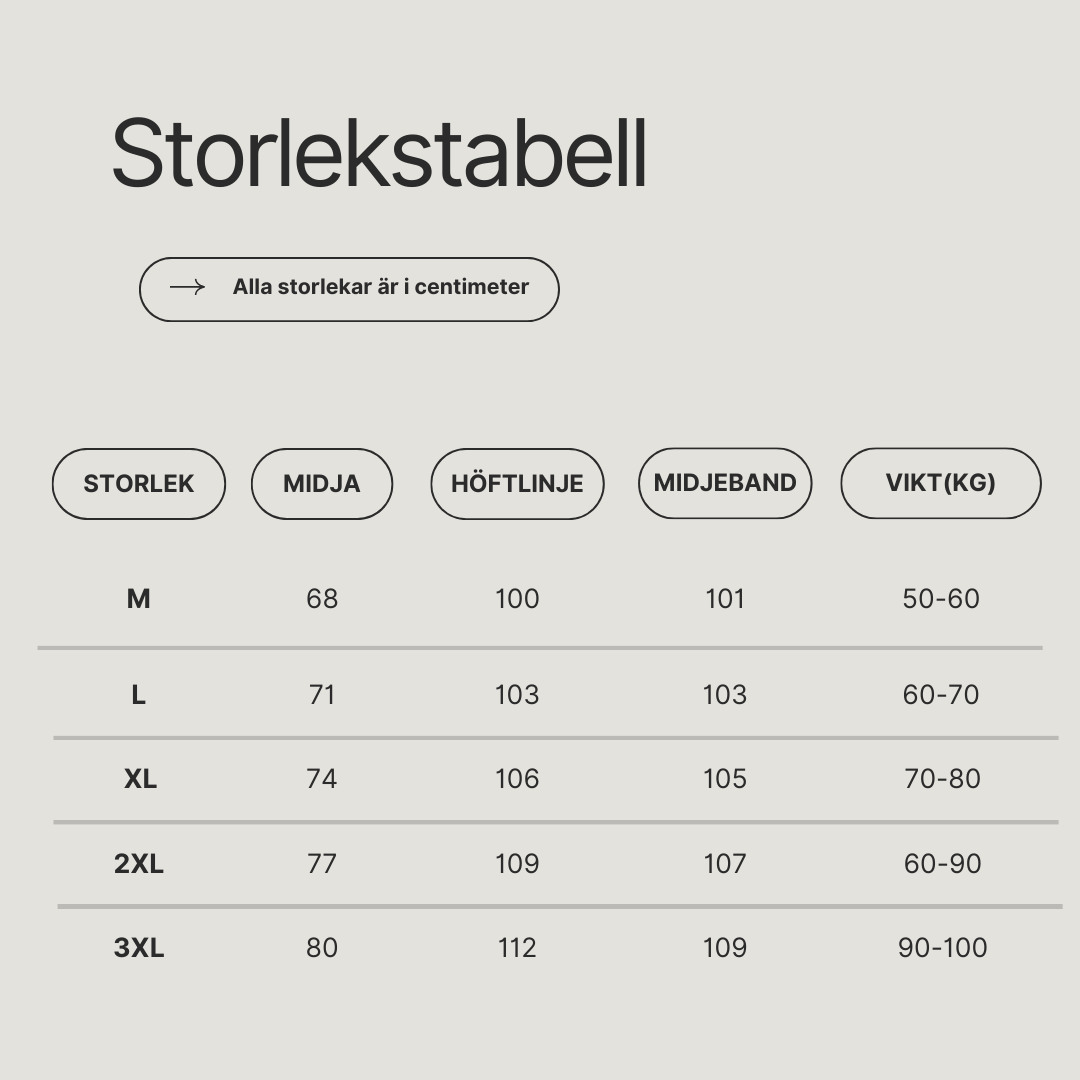Click weight range 50-60 for size M

[941, 599]
